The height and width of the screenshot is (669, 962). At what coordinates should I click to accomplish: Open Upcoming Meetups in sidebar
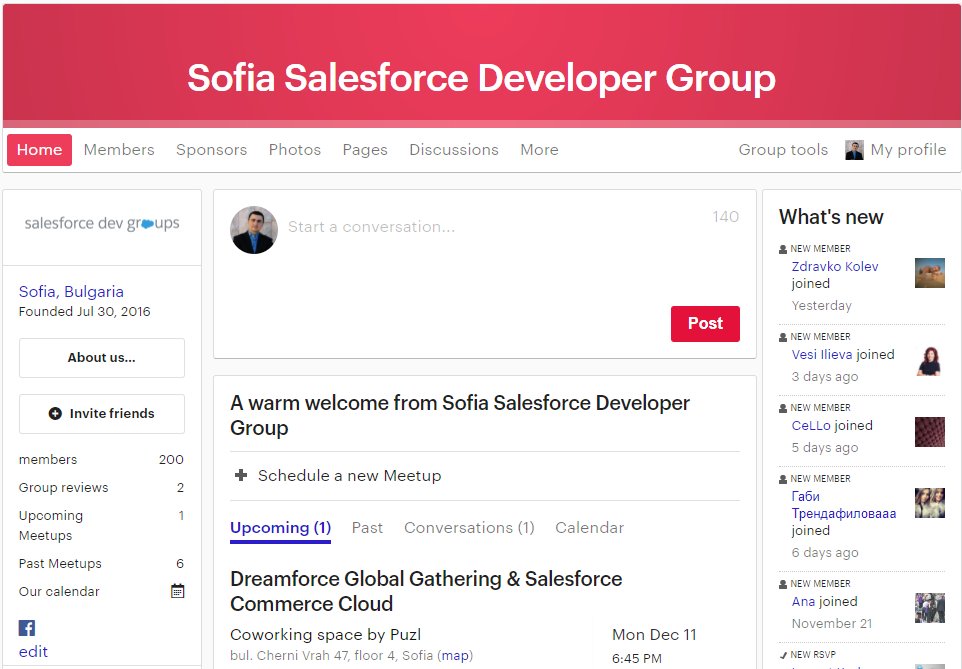click(101, 525)
